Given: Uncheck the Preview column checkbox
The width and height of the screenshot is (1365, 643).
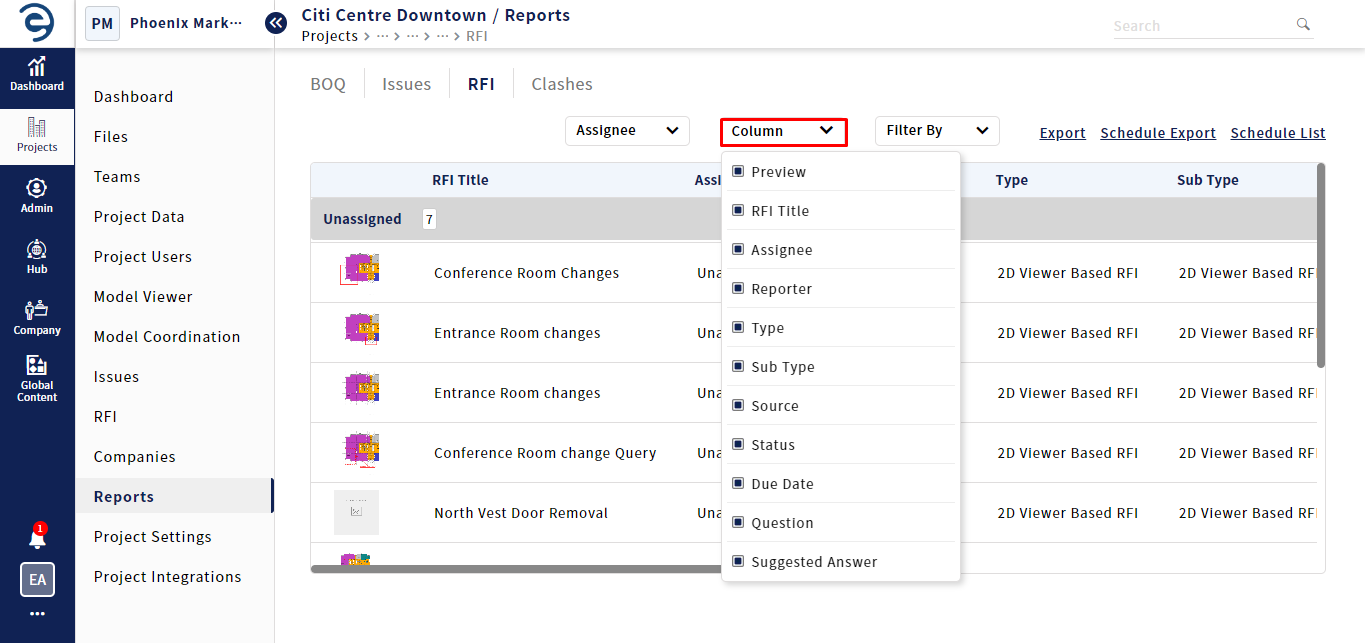Looking at the screenshot, I should point(738,172).
